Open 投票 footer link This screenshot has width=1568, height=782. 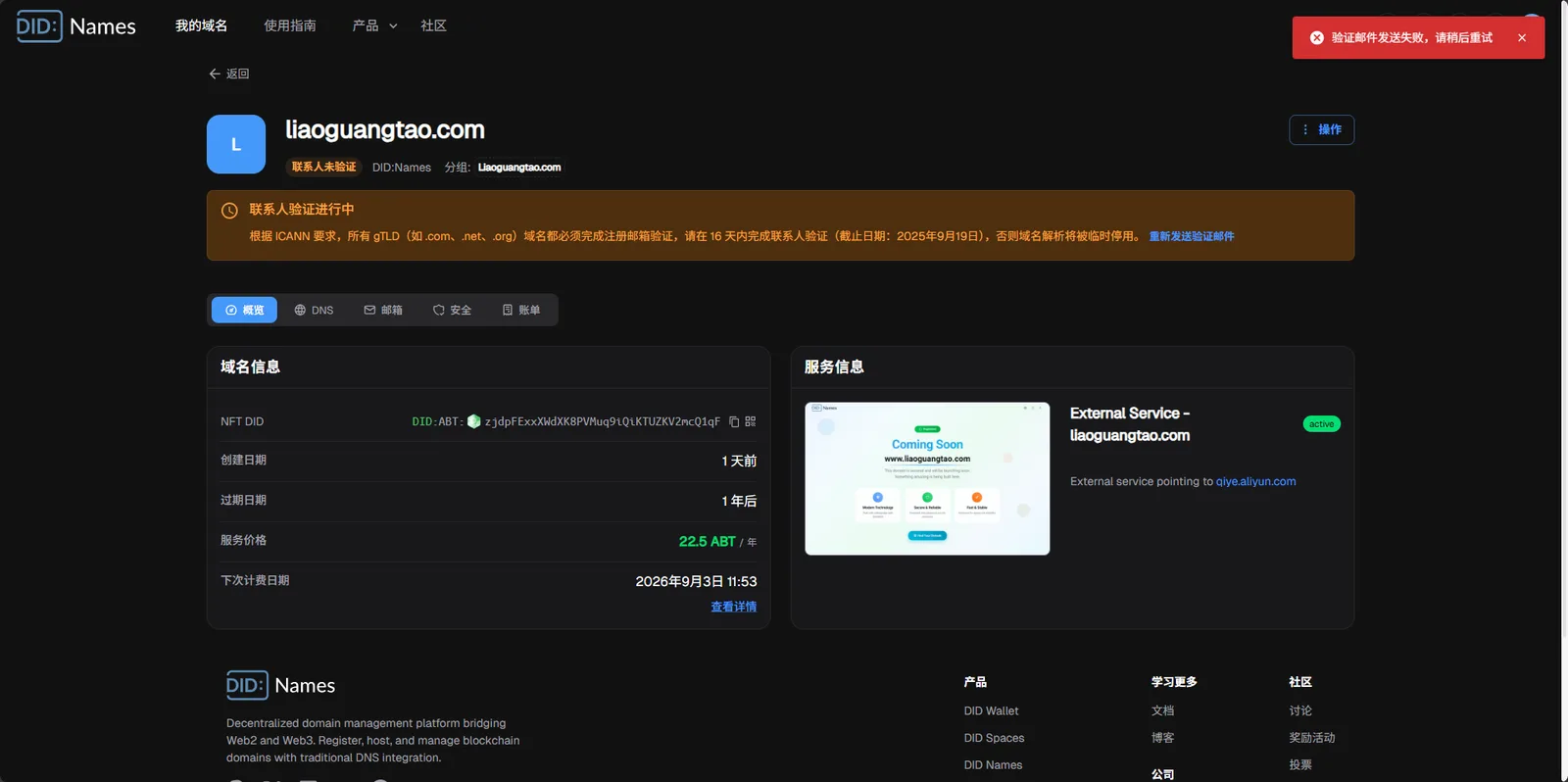pyautogui.click(x=1300, y=765)
